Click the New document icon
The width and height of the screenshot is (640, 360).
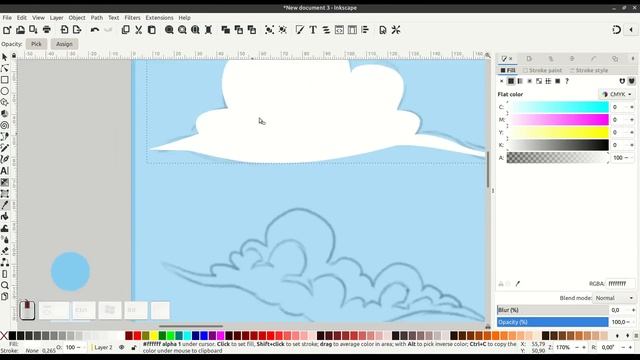(7, 30)
